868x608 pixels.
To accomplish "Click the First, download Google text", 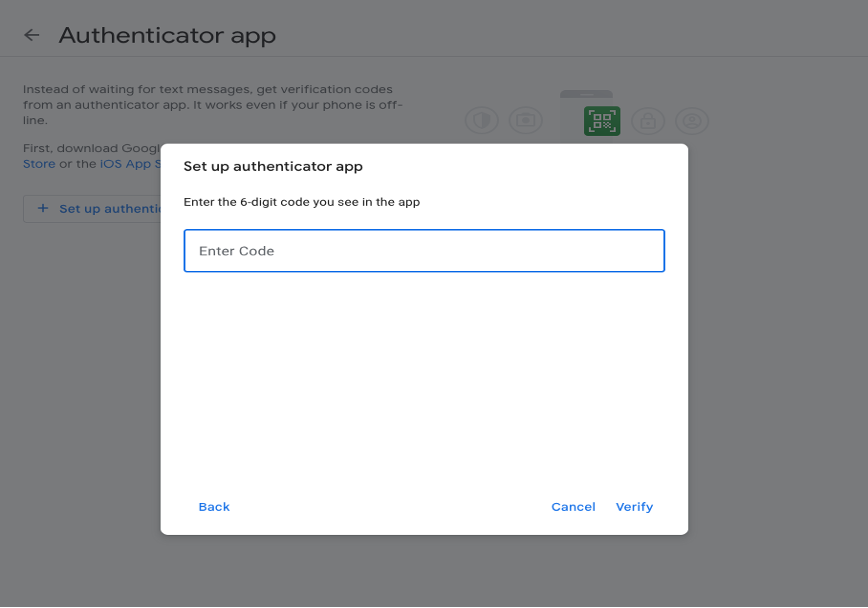I will 91,148.
